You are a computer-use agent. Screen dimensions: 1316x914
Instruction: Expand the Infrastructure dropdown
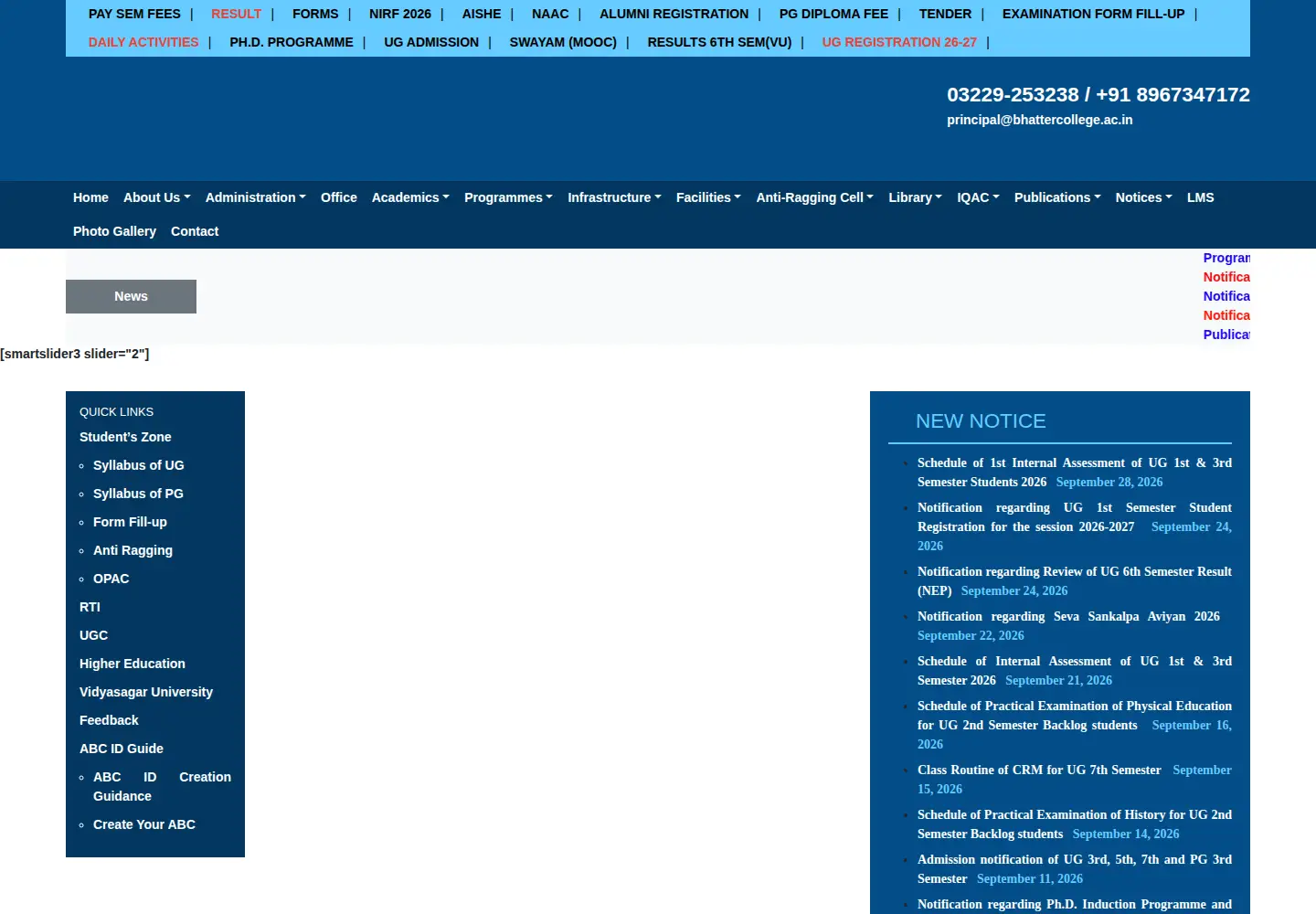614,197
